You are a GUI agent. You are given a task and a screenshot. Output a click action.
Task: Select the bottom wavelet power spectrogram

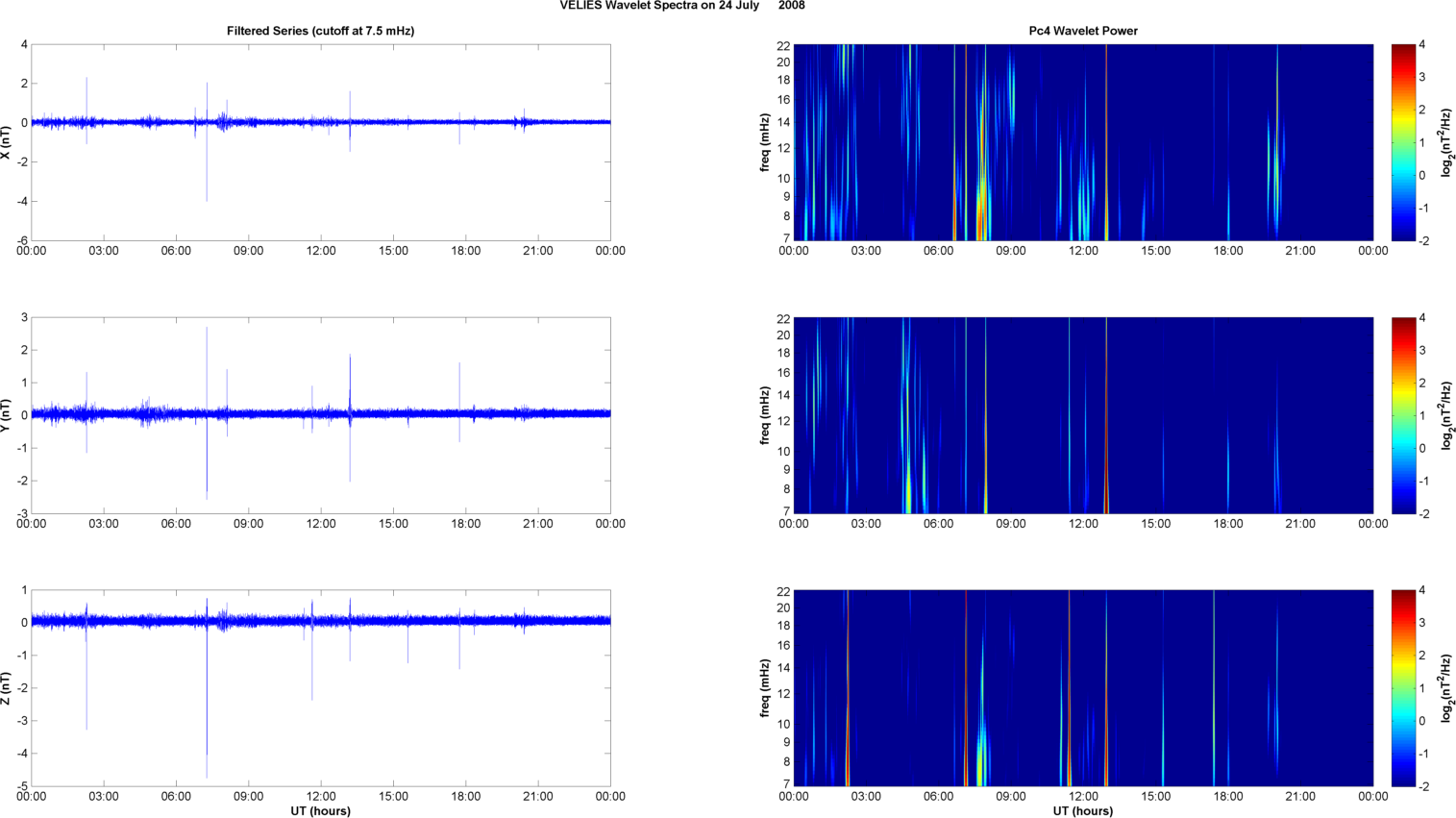pos(1082,688)
